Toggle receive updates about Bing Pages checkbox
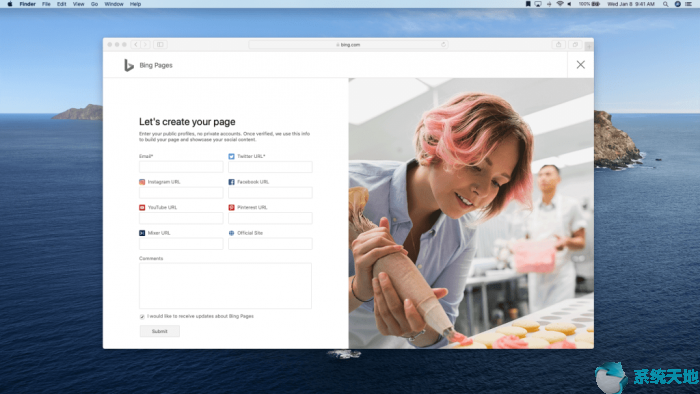This screenshot has width=700, height=394. pyautogui.click(x=142, y=316)
